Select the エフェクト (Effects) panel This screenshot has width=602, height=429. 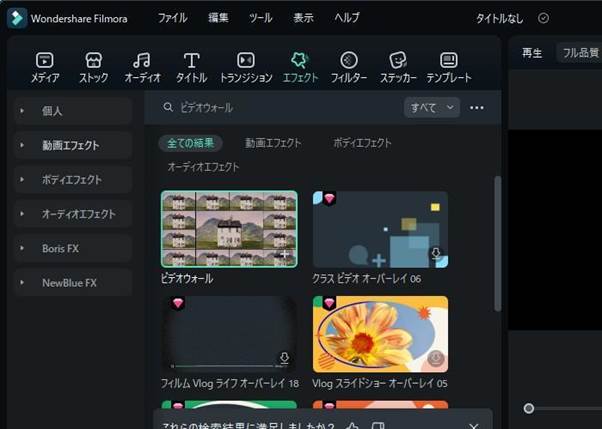coord(300,68)
